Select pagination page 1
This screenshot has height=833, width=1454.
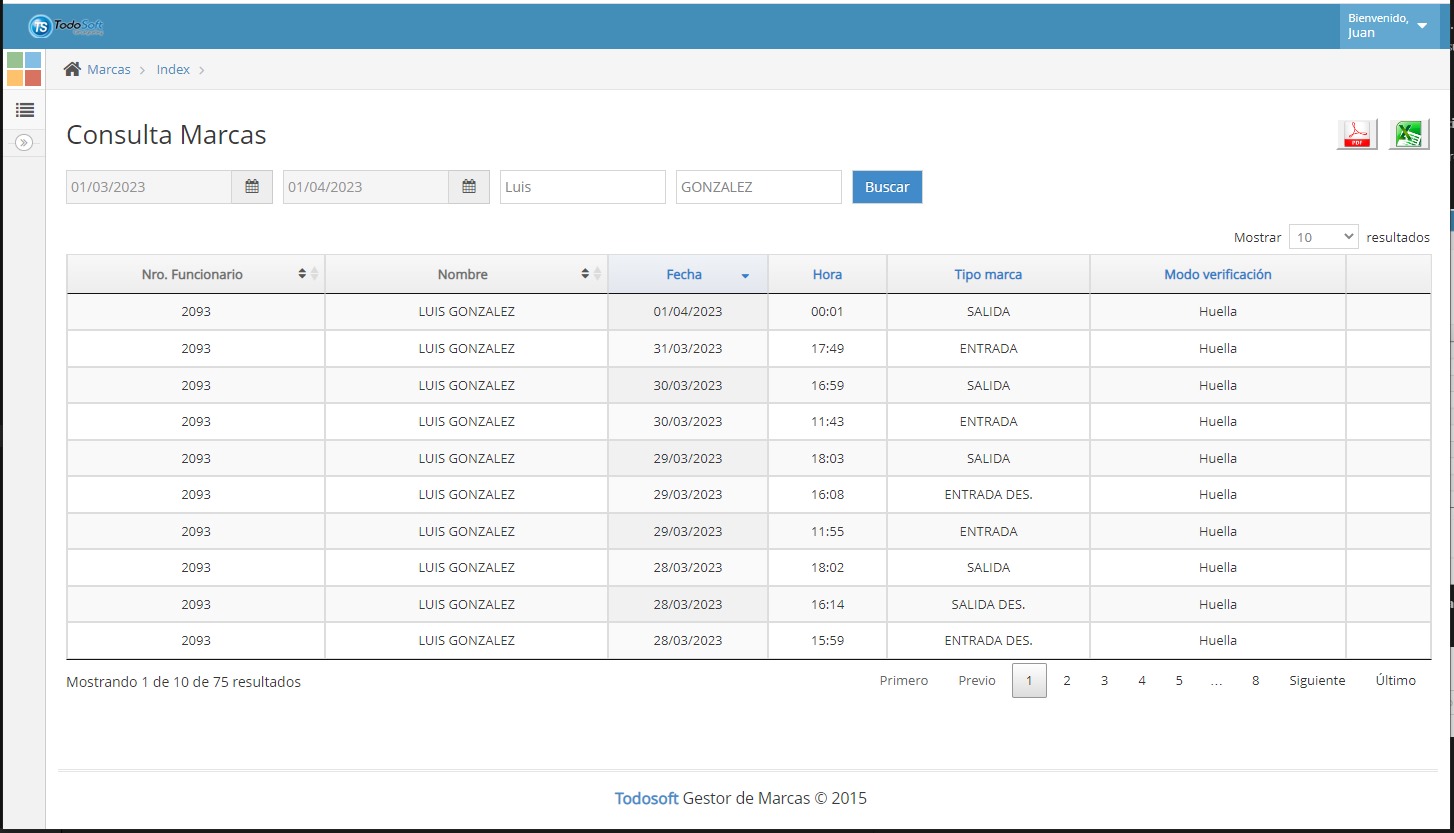(1029, 681)
